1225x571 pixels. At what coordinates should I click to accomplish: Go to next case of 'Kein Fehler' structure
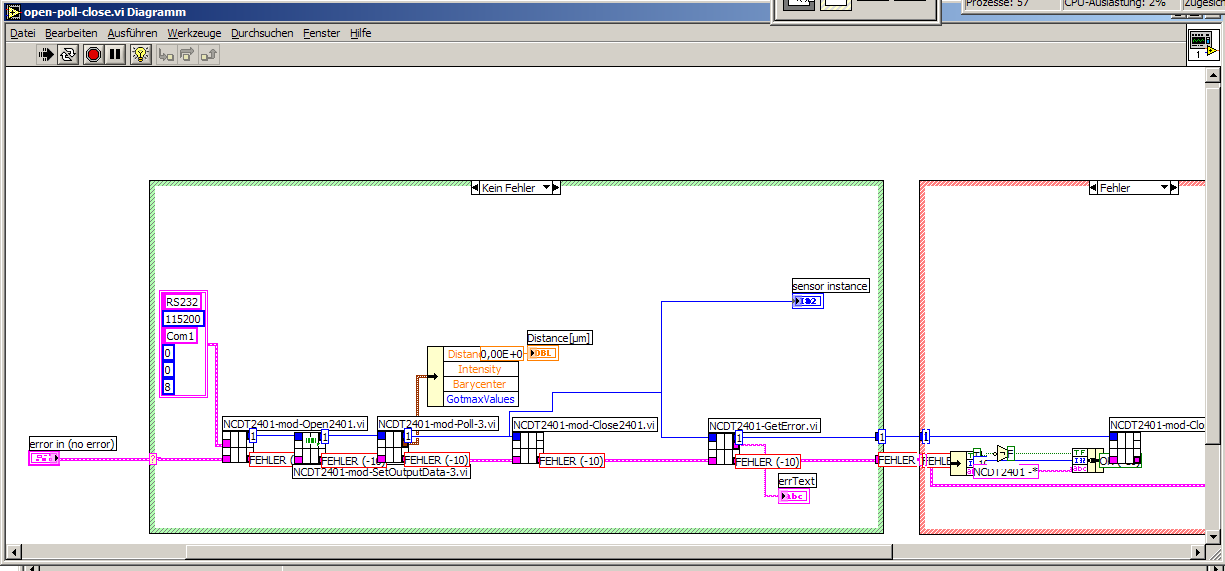556,187
